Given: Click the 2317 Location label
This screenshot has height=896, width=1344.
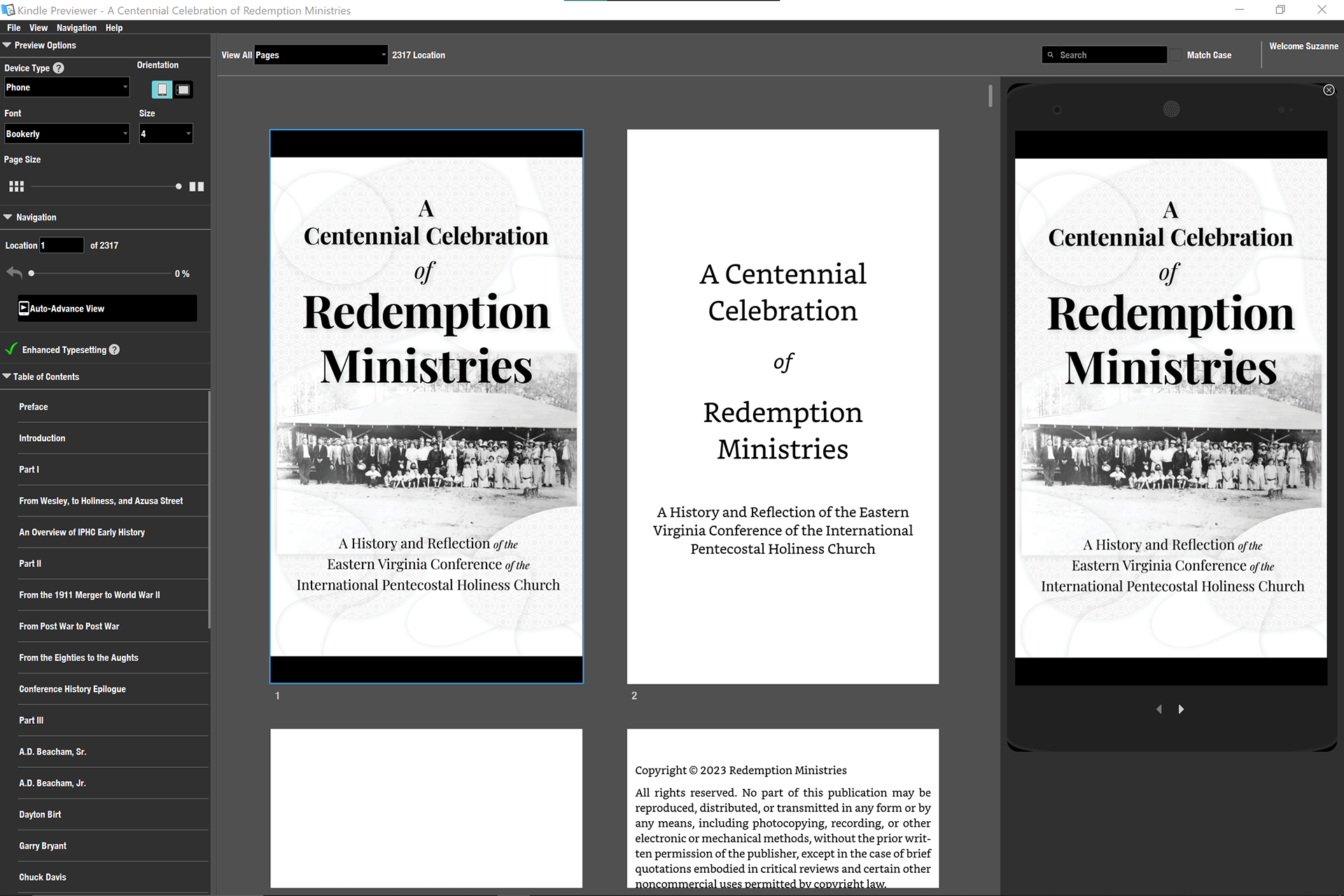Looking at the screenshot, I should [x=419, y=55].
